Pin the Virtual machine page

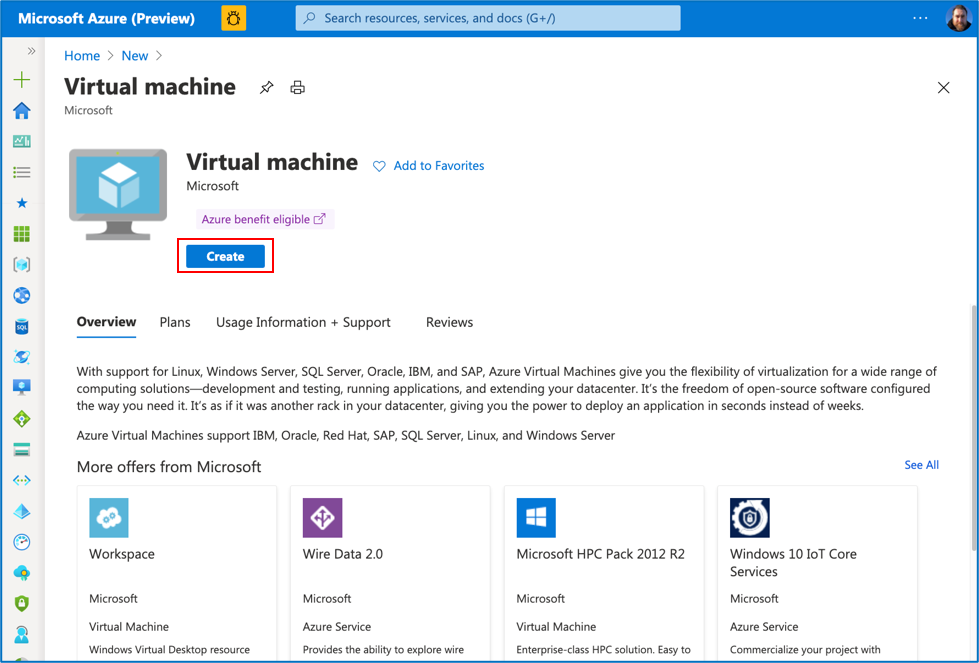267,87
